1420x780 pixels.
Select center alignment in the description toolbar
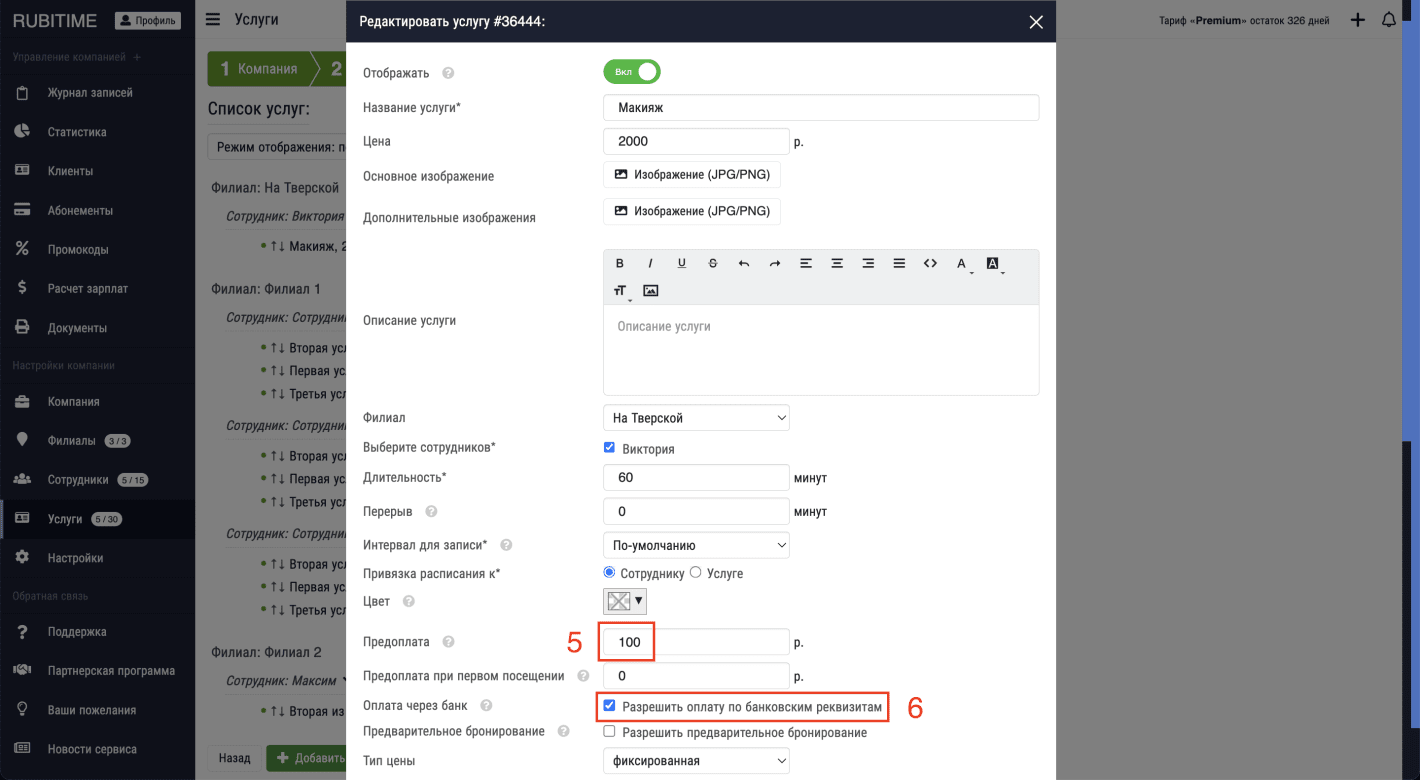(x=837, y=262)
